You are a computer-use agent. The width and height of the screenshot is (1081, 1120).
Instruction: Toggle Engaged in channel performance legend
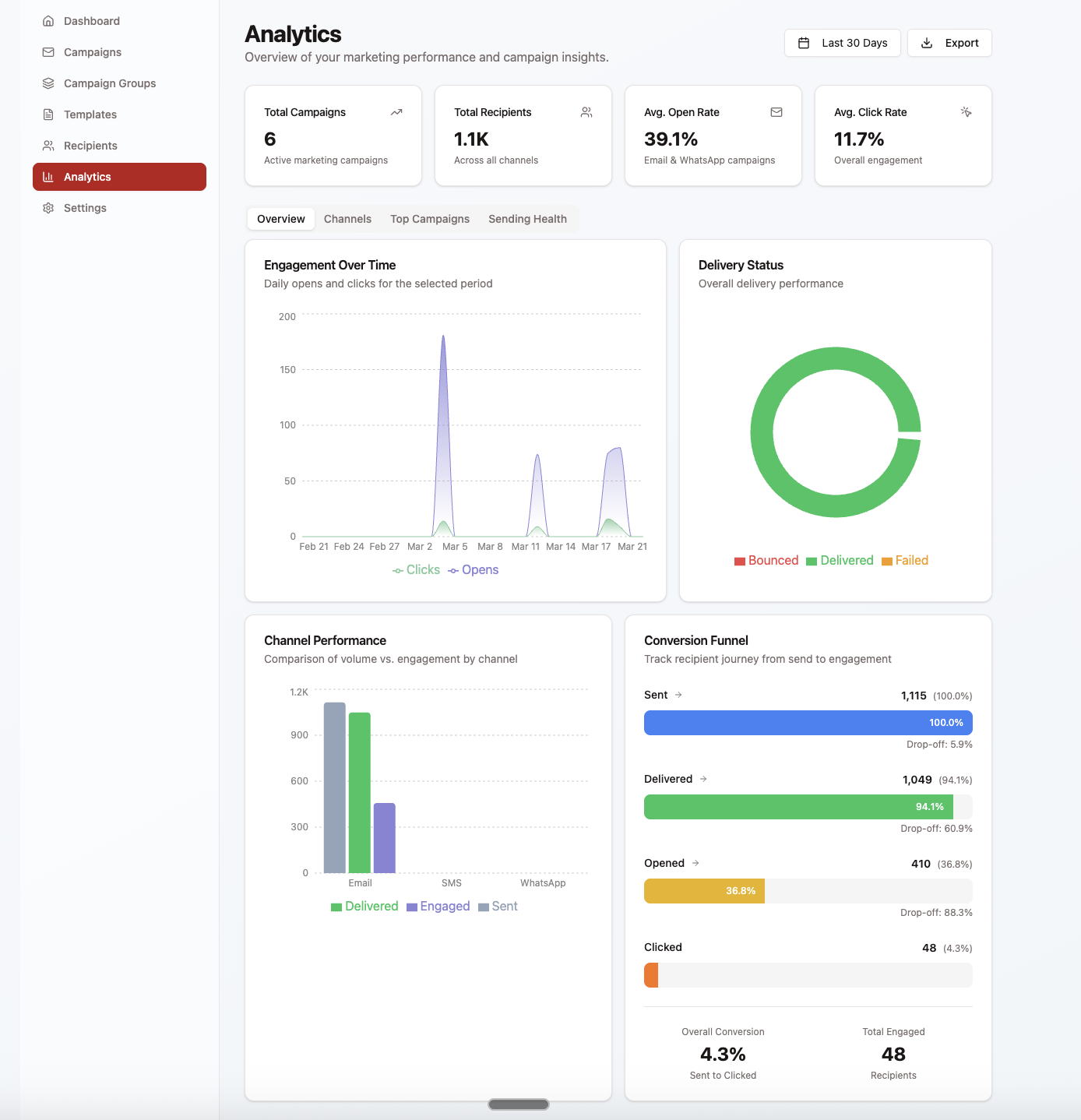pyautogui.click(x=438, y=907)
